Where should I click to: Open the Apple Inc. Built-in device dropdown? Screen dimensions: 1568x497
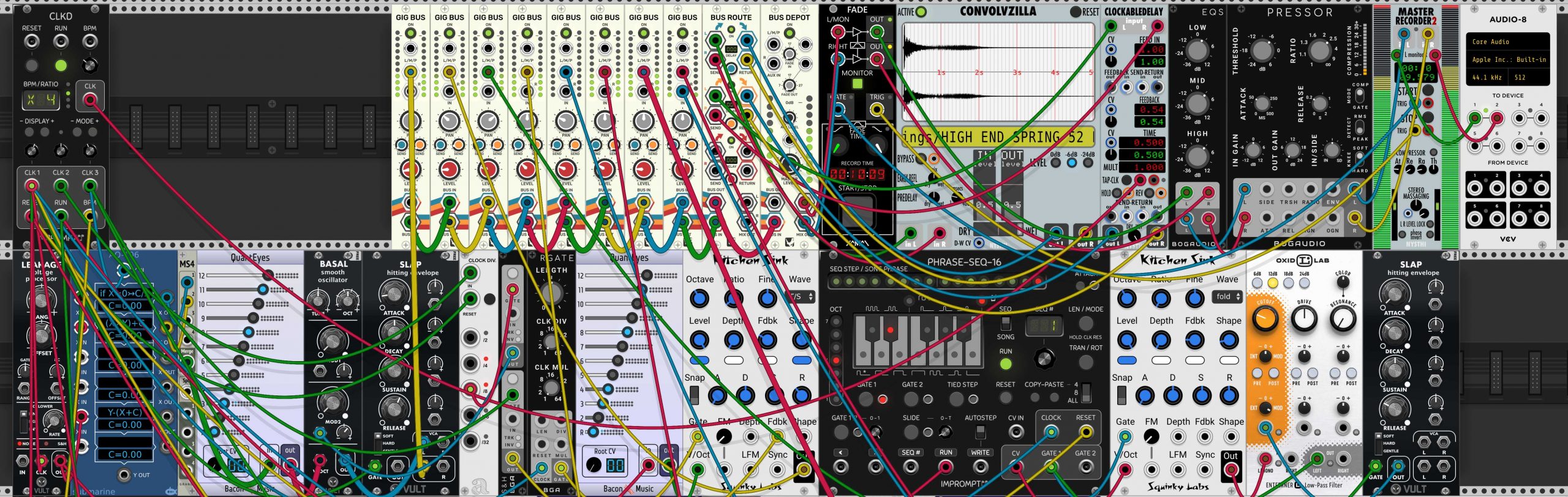[1507, 59]
